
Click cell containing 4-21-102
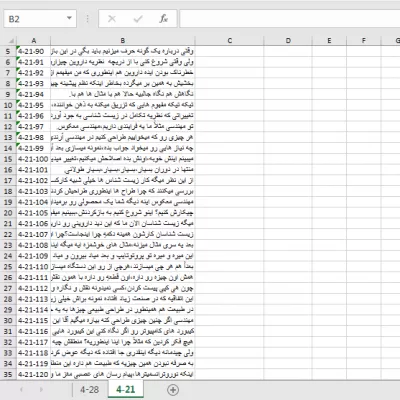pos(33,181)
